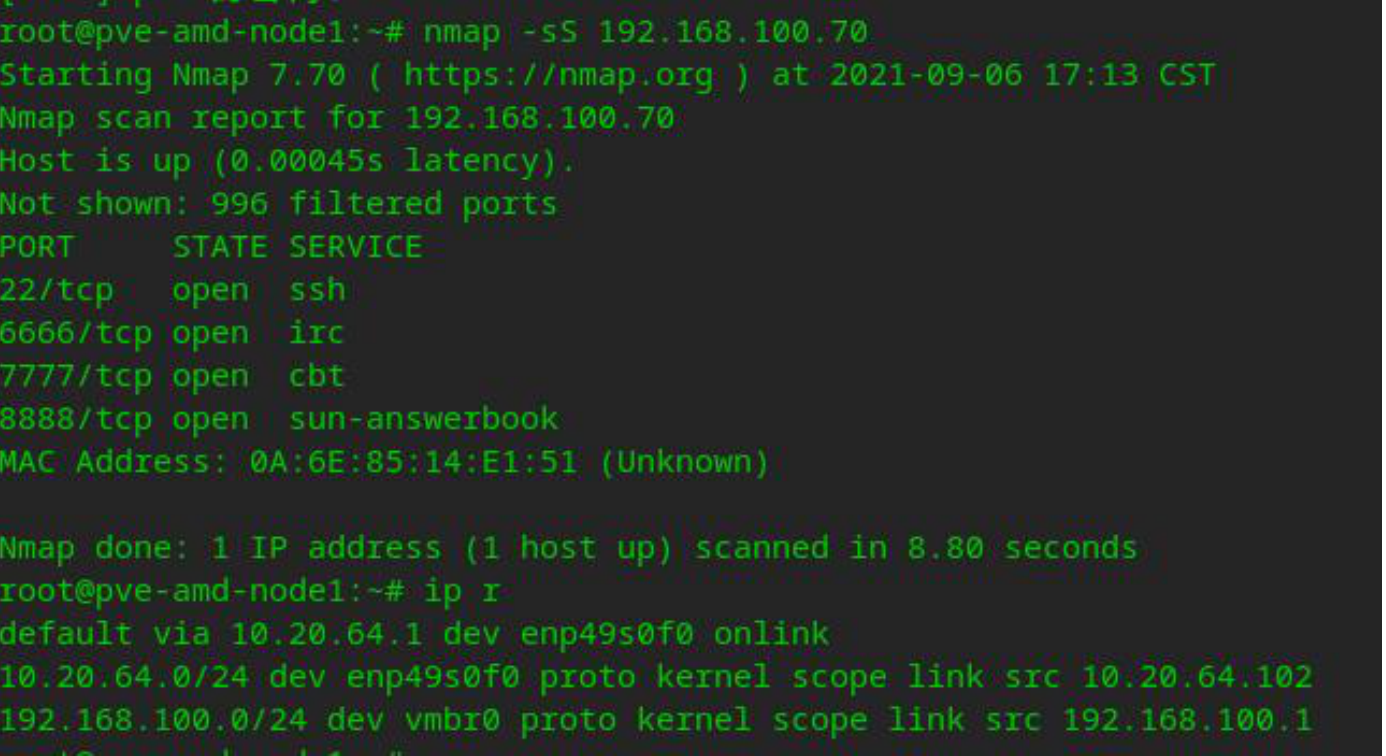Click the source address 10.20.64.102

point(1196,677)
